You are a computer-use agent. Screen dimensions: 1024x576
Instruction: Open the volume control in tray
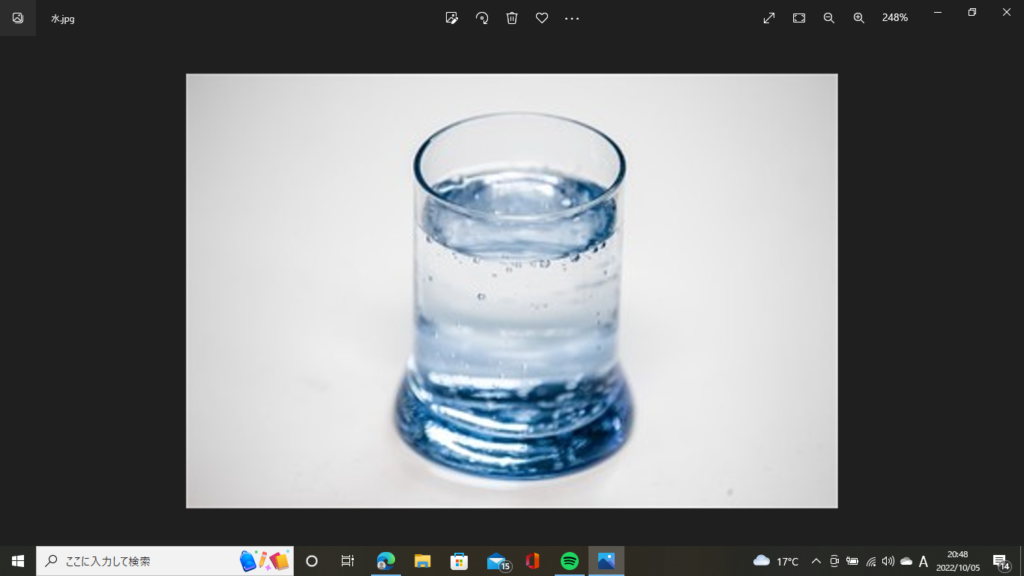888,561
